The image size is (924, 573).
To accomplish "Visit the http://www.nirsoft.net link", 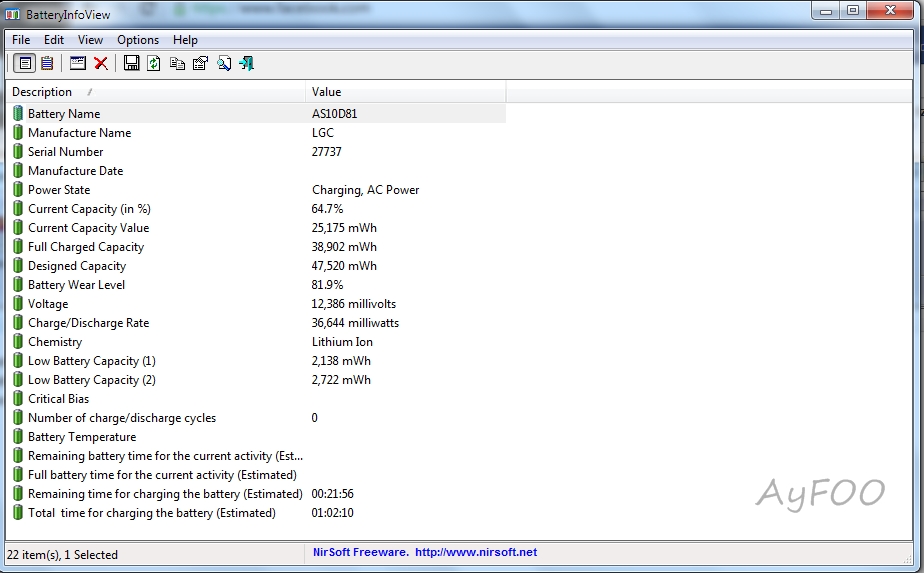I will 476,552.
